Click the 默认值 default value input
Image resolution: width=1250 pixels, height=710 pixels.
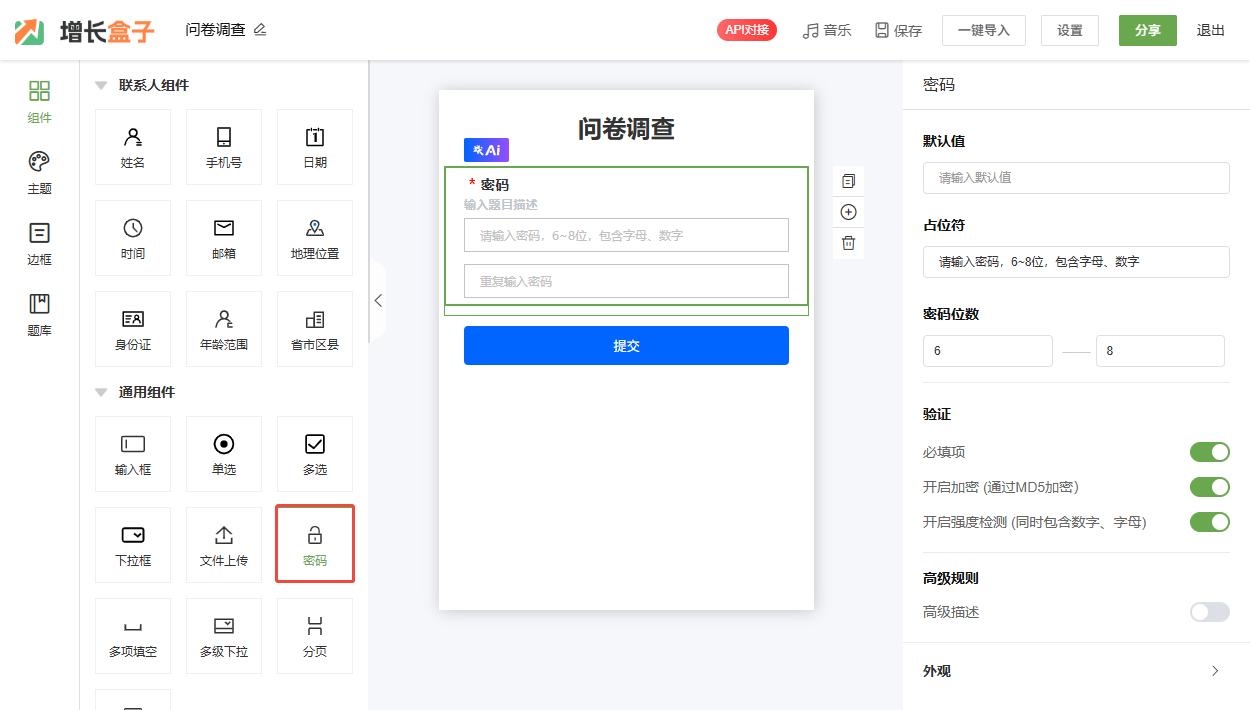(x=1076, y=177)
